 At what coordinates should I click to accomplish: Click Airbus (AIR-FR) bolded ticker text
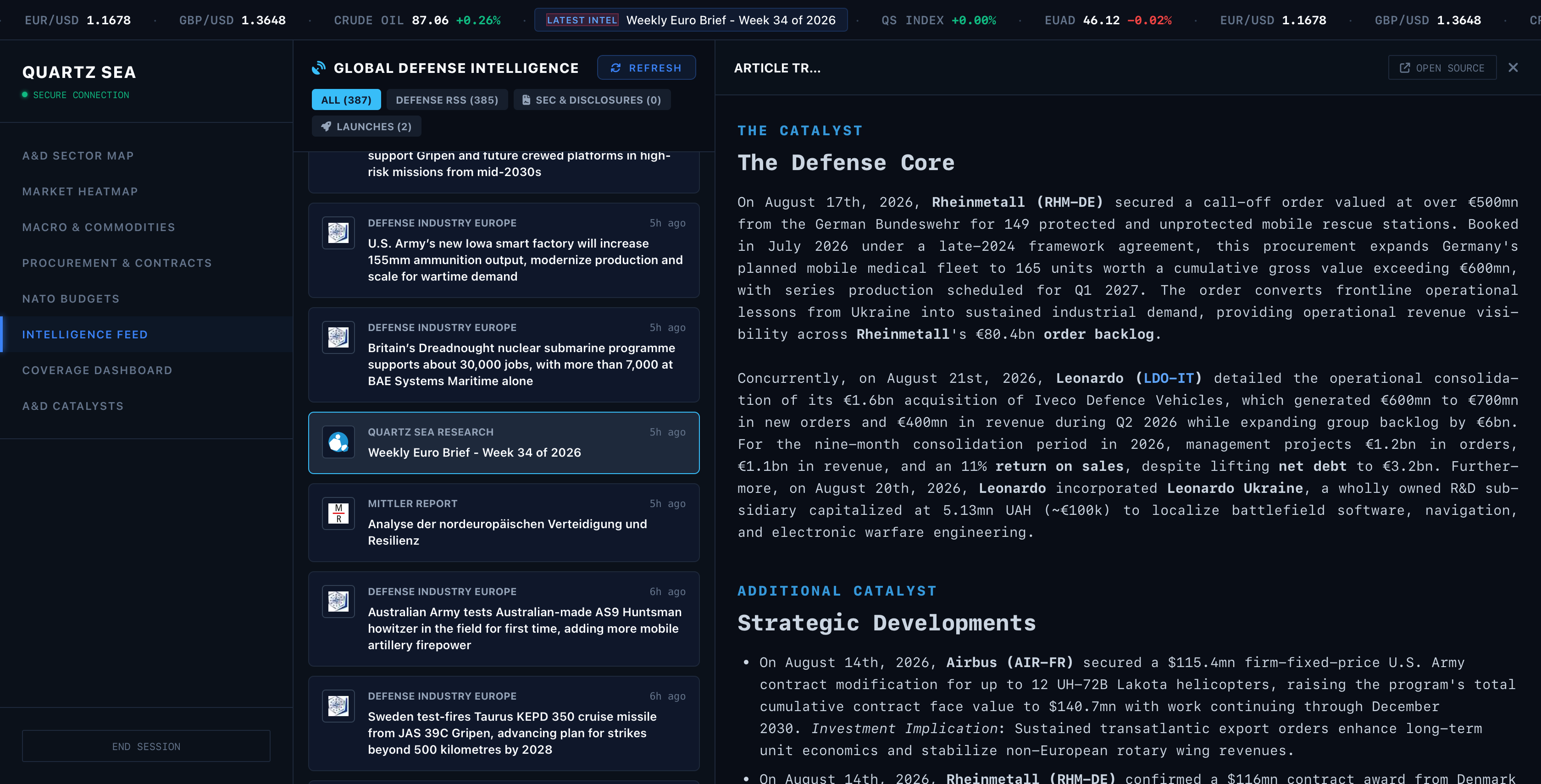[x=1010, y=663]
